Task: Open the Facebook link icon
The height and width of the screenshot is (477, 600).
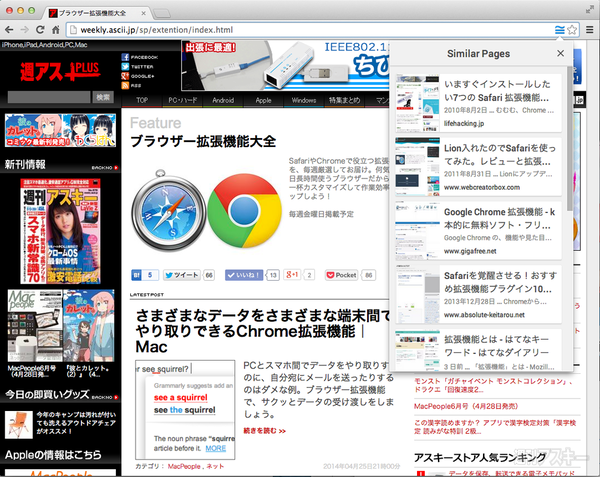Action: 125,57
